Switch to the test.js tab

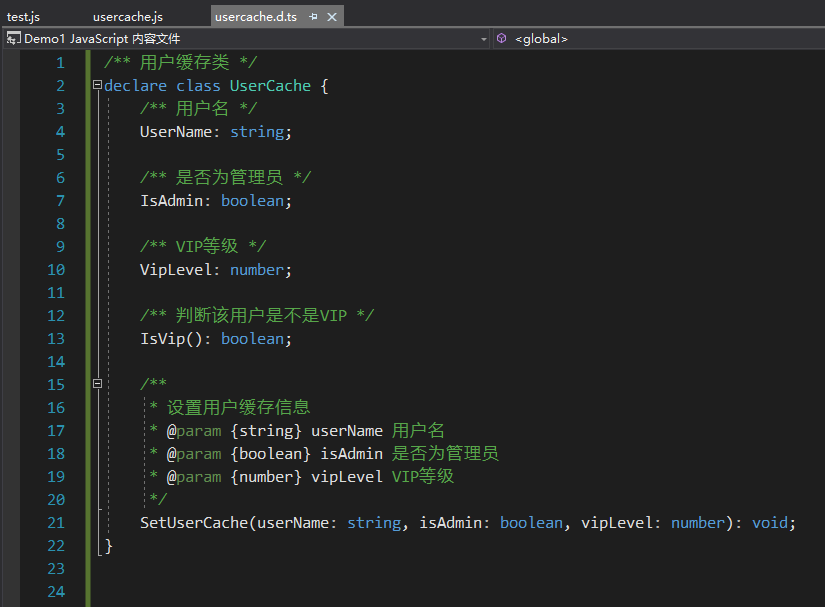[23, 17]
